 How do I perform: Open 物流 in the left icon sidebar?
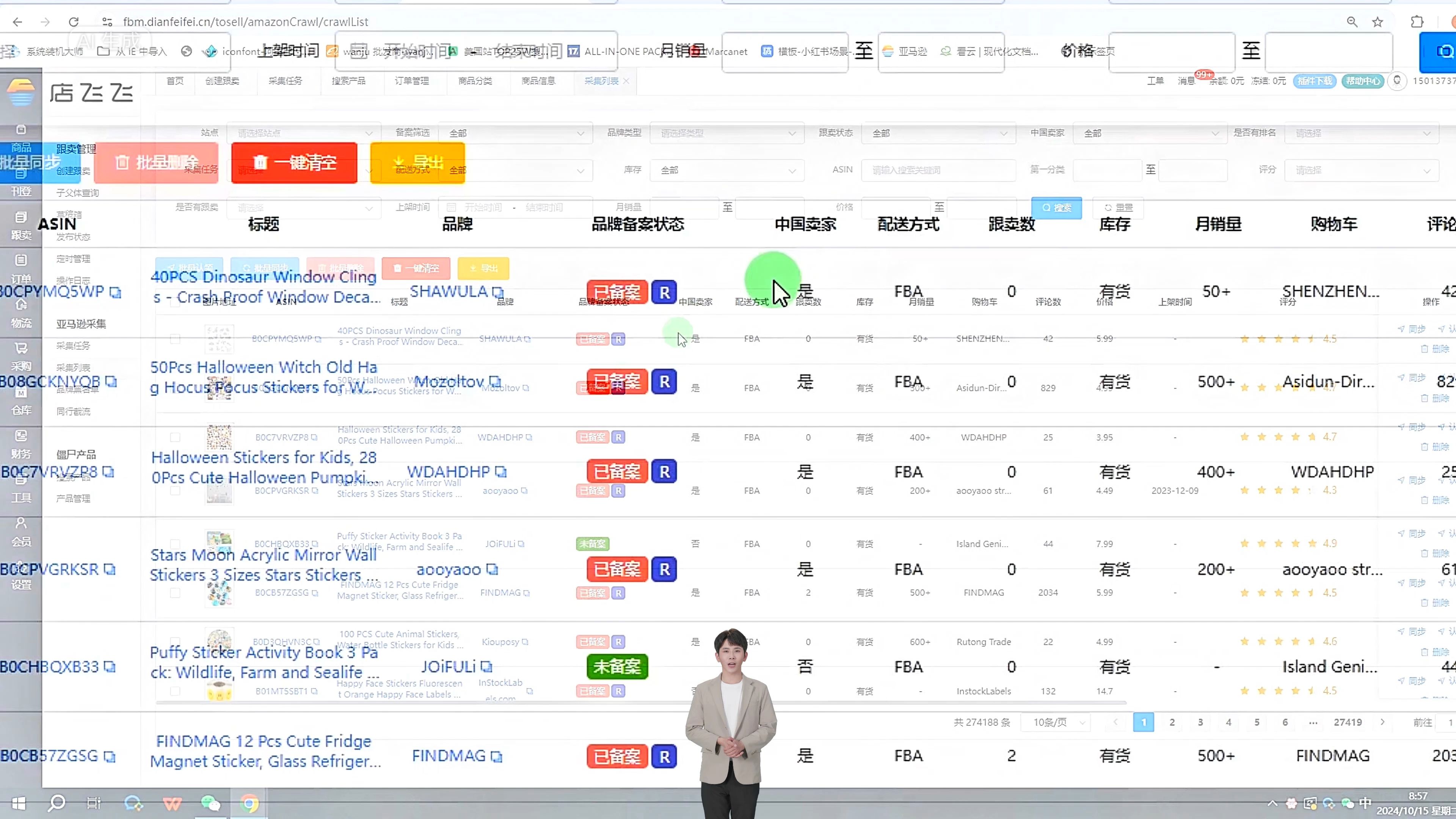pyautogui.click(x=21, y=314)
